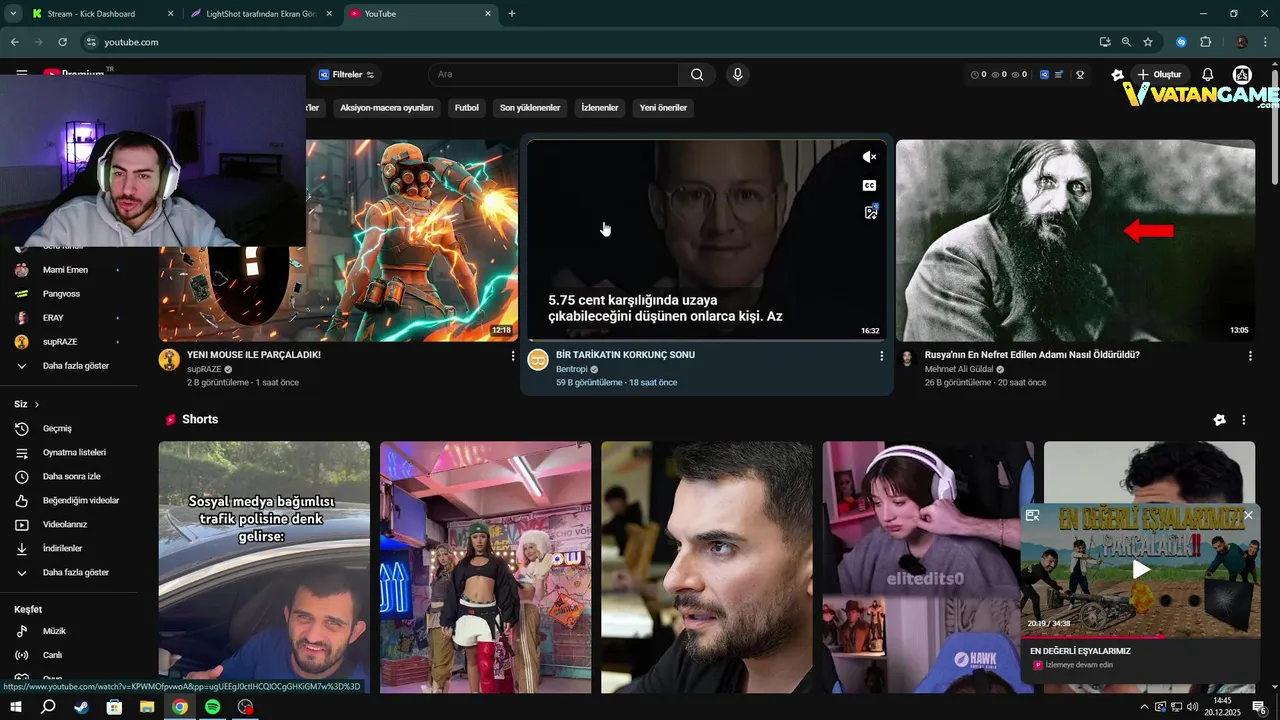Click the Oluştur create button
1280x720 pixels.
1161,74
